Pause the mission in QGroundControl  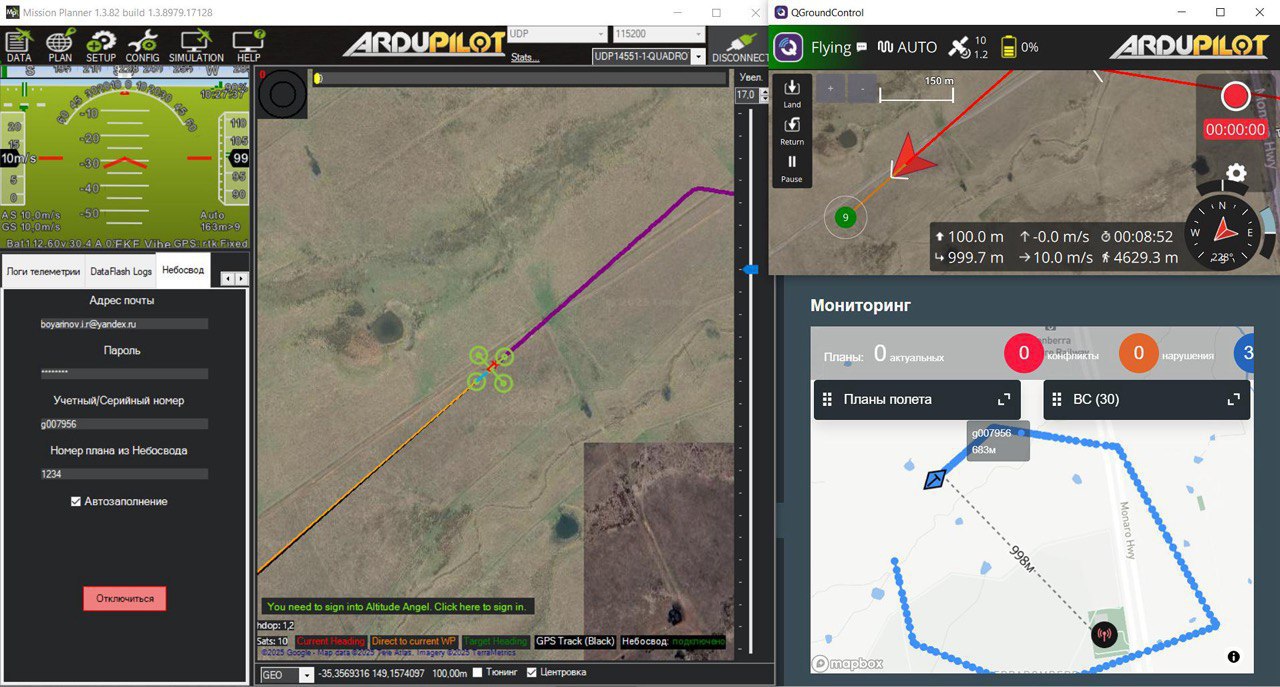[792, 168]
